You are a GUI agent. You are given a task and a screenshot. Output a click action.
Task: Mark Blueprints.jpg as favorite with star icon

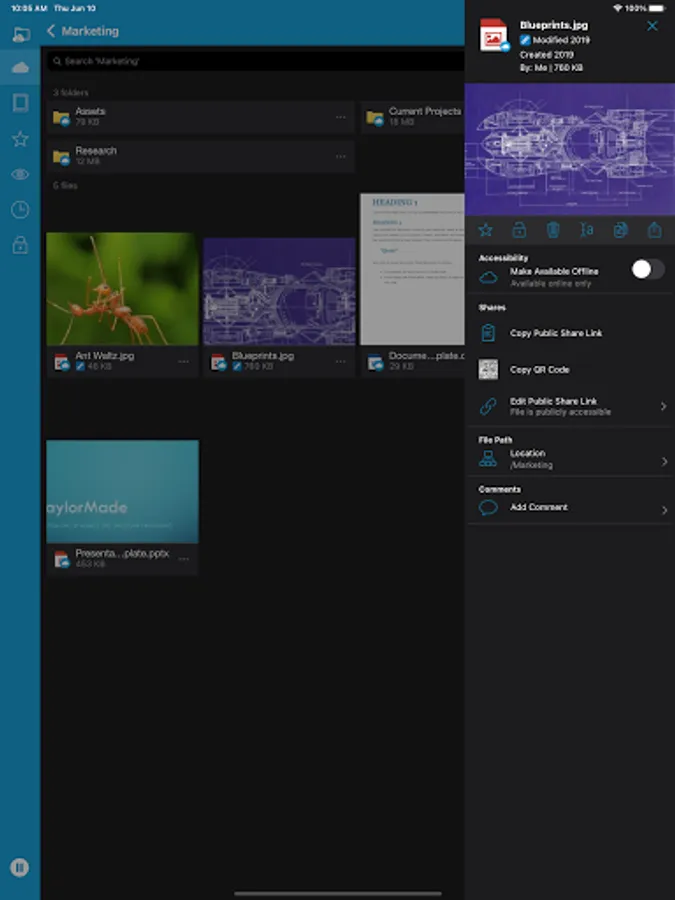click(486, 230)
